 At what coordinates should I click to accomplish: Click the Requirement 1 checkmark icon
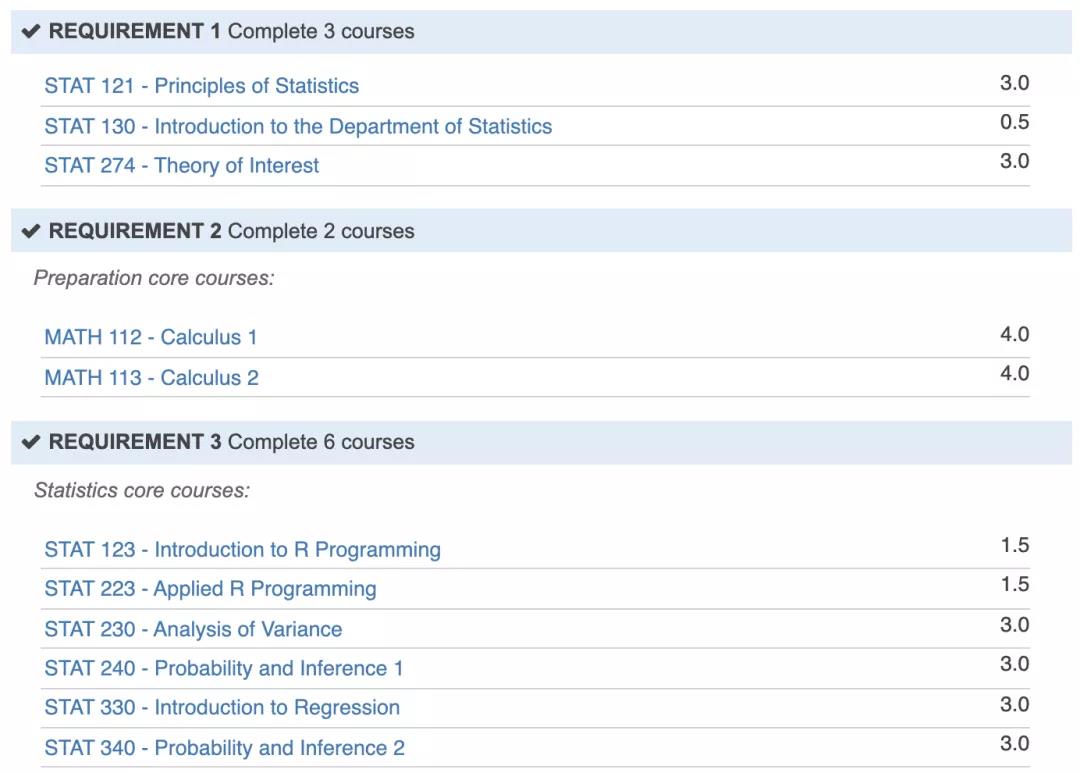(x=31, y=32)
